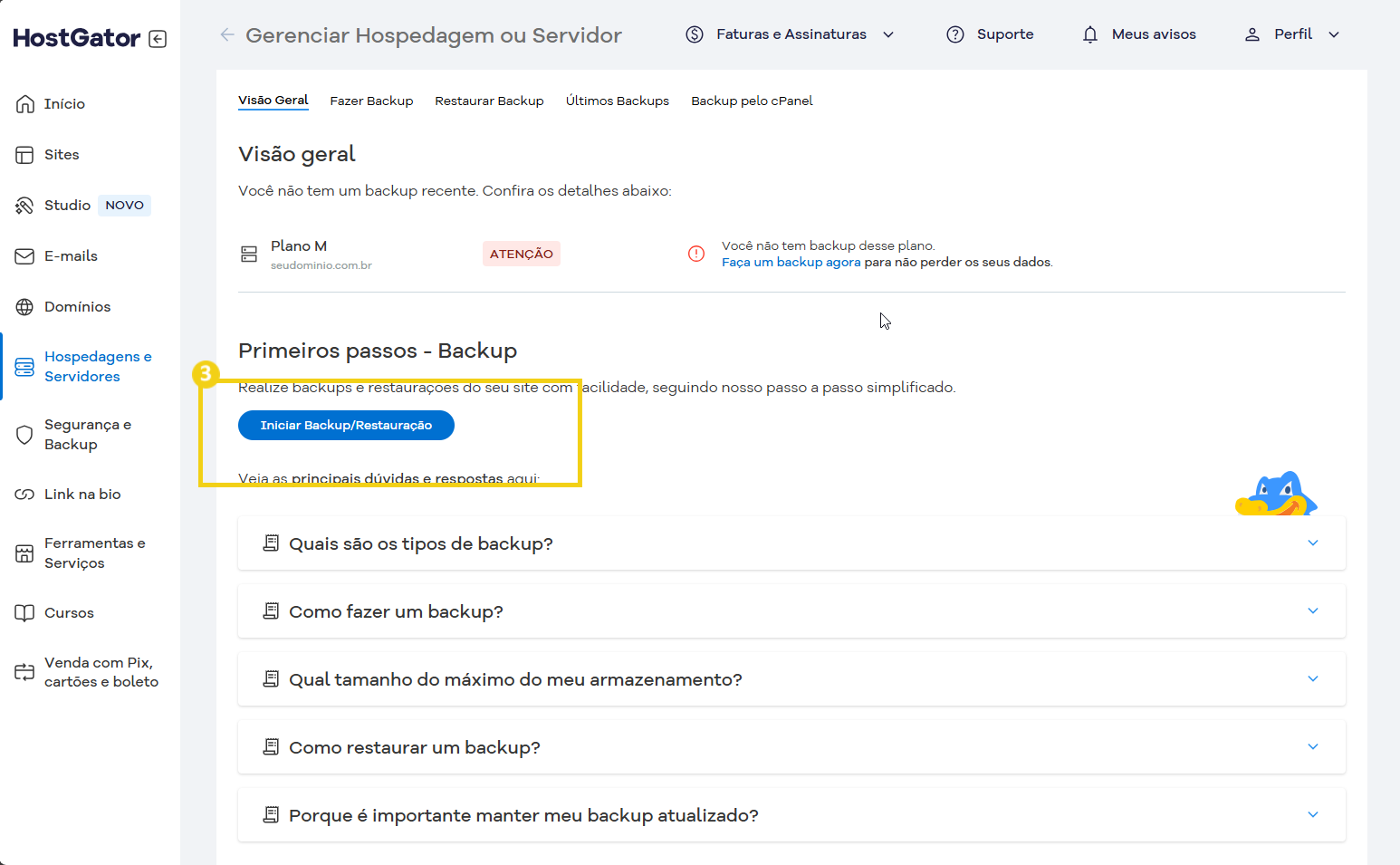Open the Faturas e Assinaturas dropdown chevron
Image resolution: width=1400 pixels, height=865 pixels.
888,34
